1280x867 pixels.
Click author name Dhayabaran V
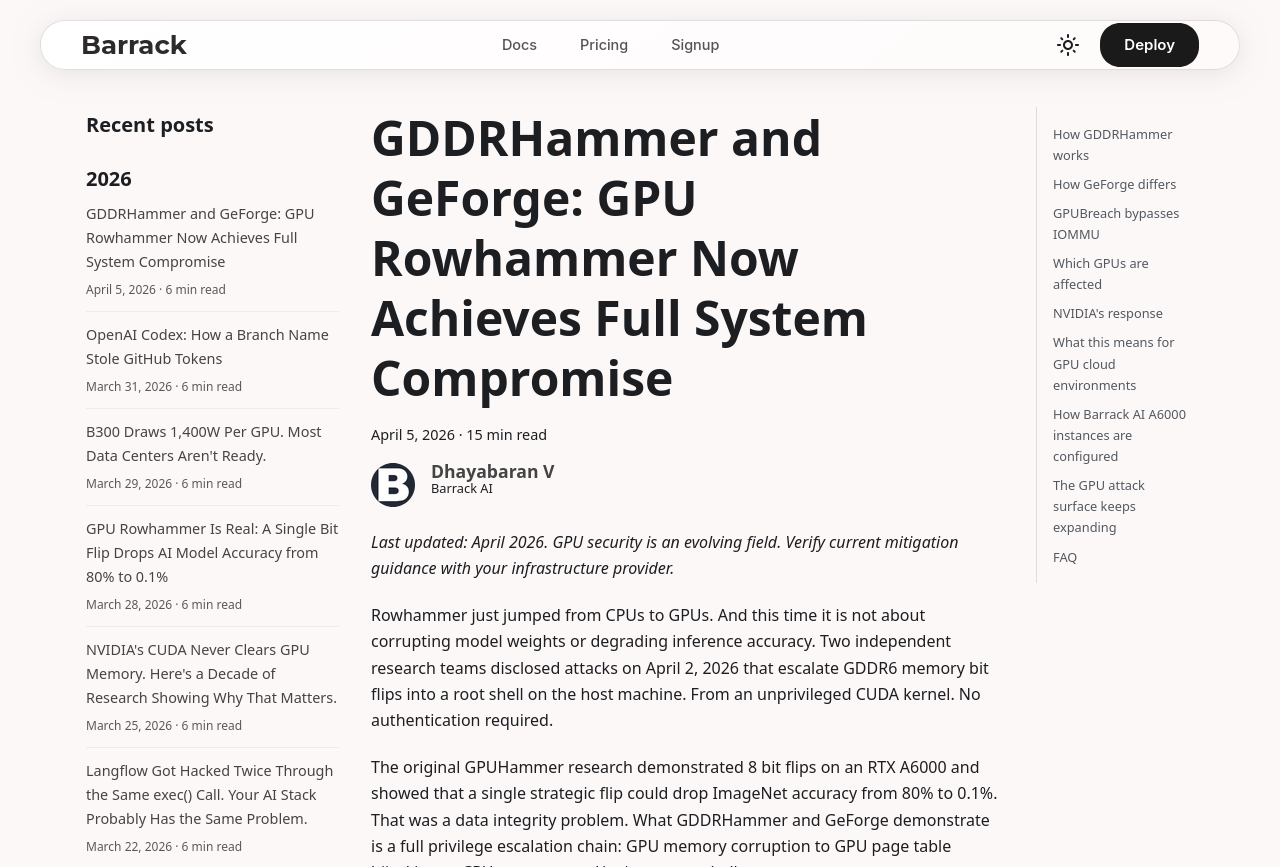[x=492, y=471]
